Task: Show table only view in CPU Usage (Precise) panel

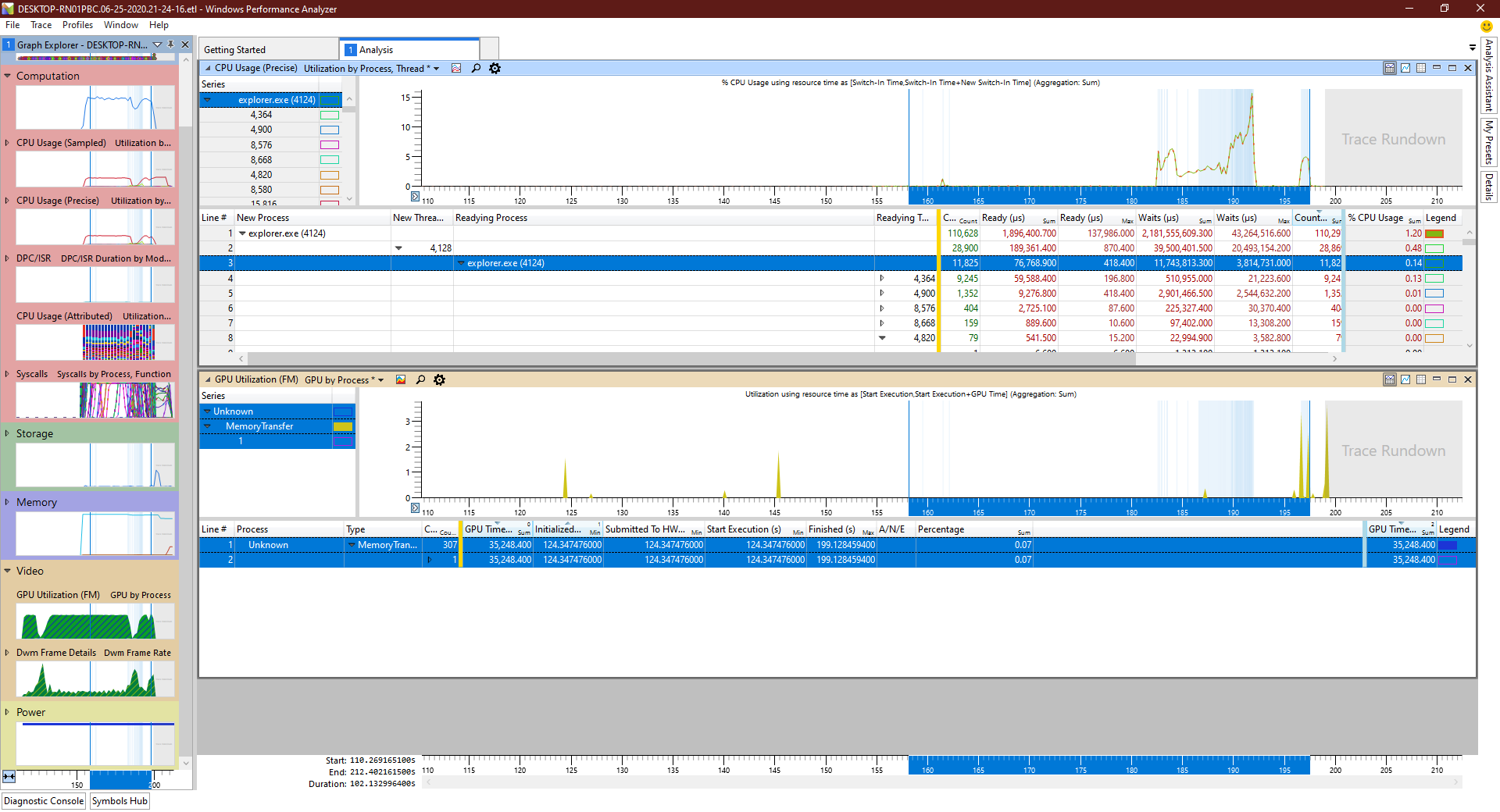Action: (x=1421, y=68)
